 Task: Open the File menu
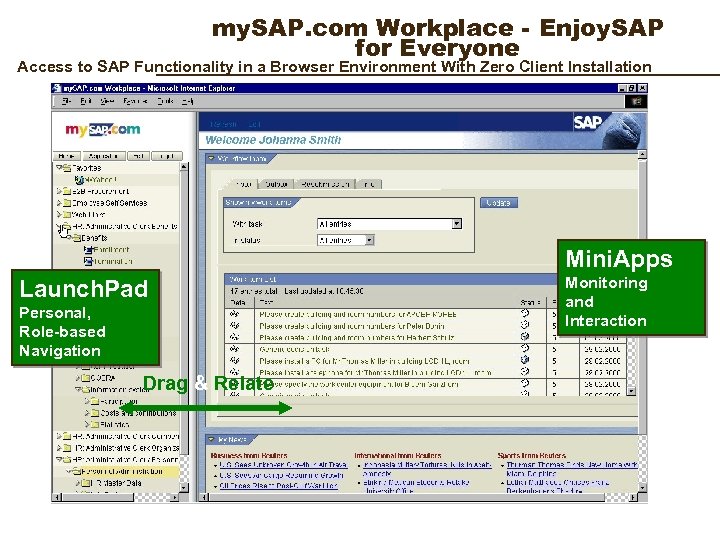coord(66,101)
